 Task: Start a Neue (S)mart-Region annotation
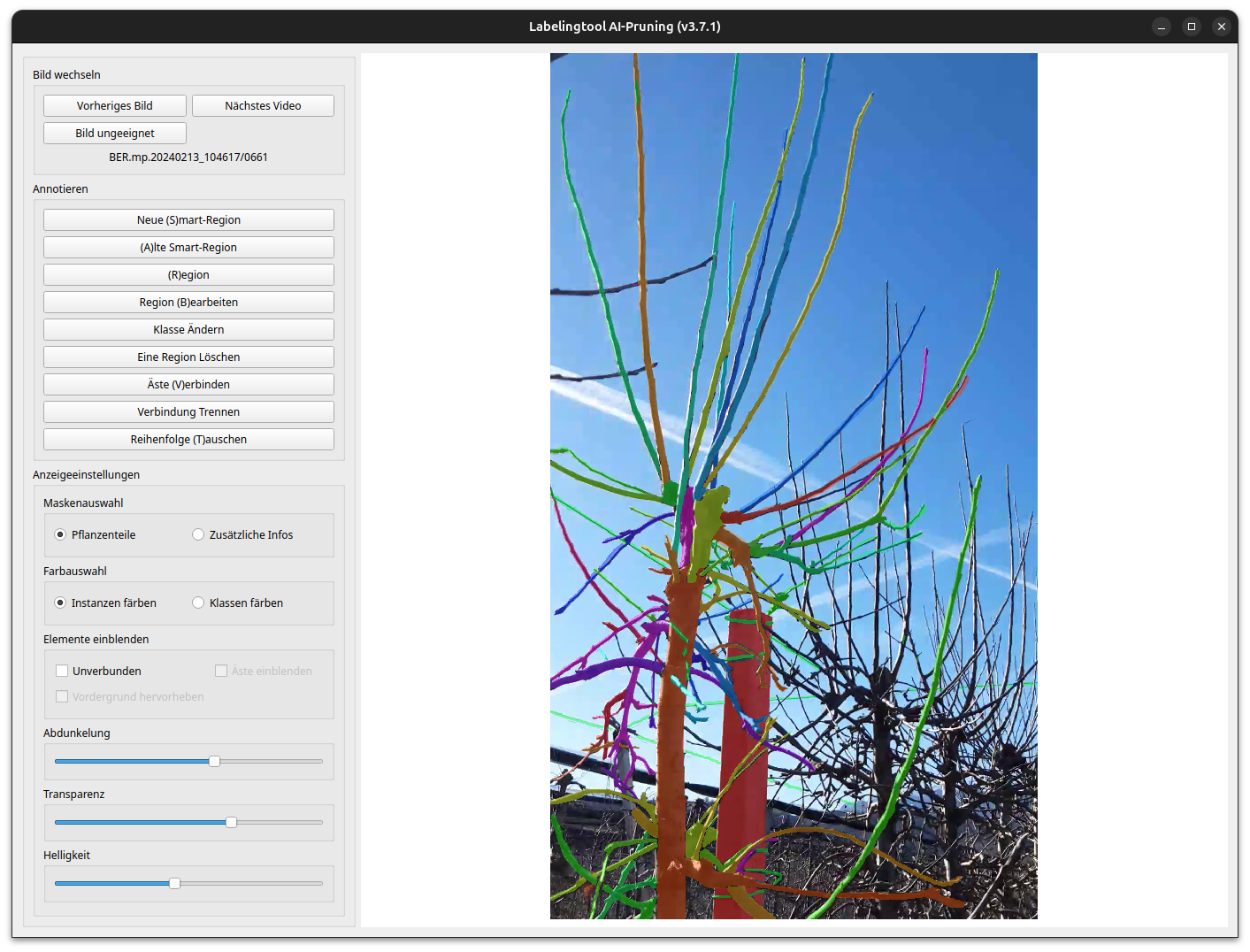(188, 220)
